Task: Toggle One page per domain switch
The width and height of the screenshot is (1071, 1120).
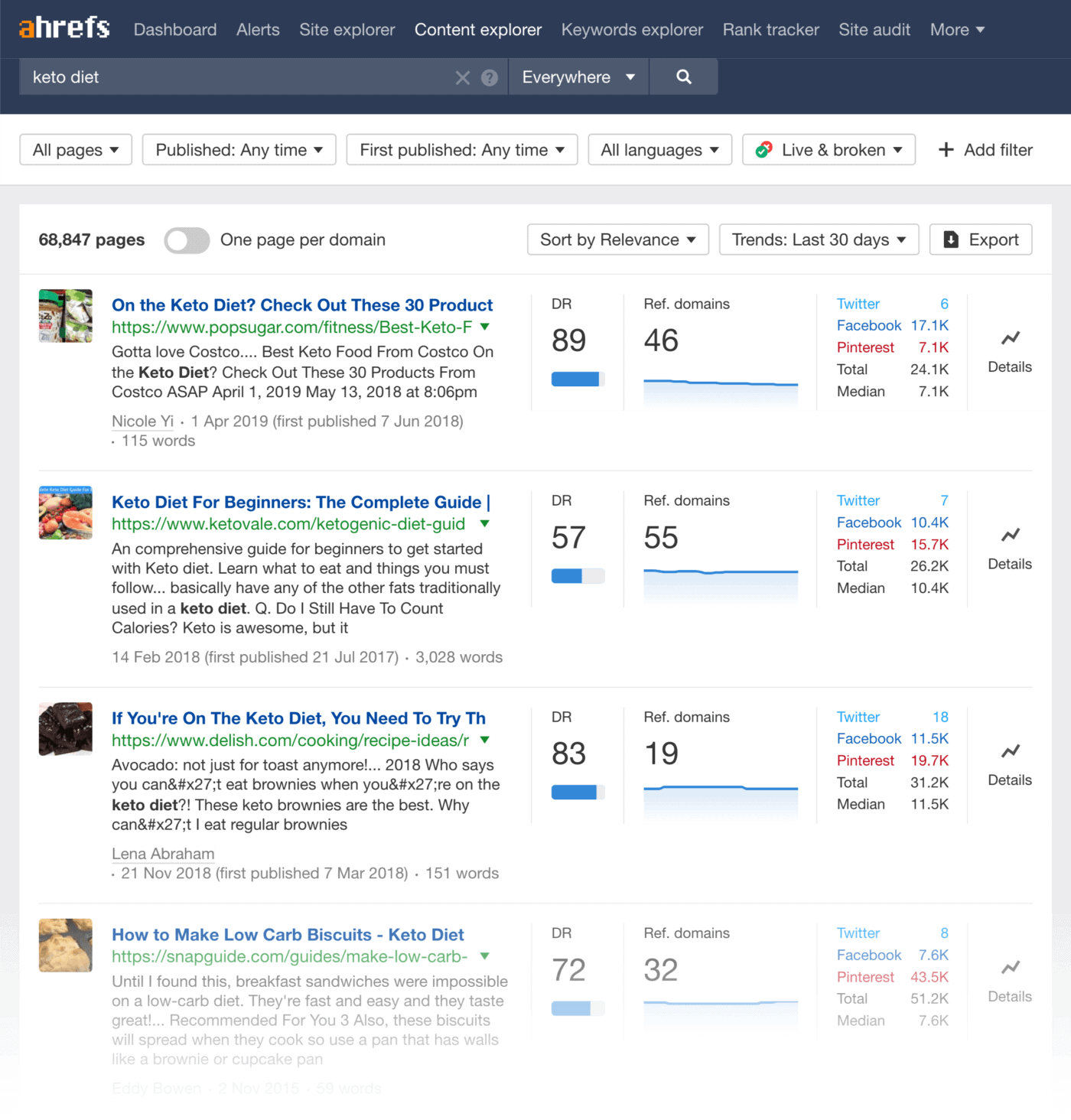Action: (x=187, y=240)
